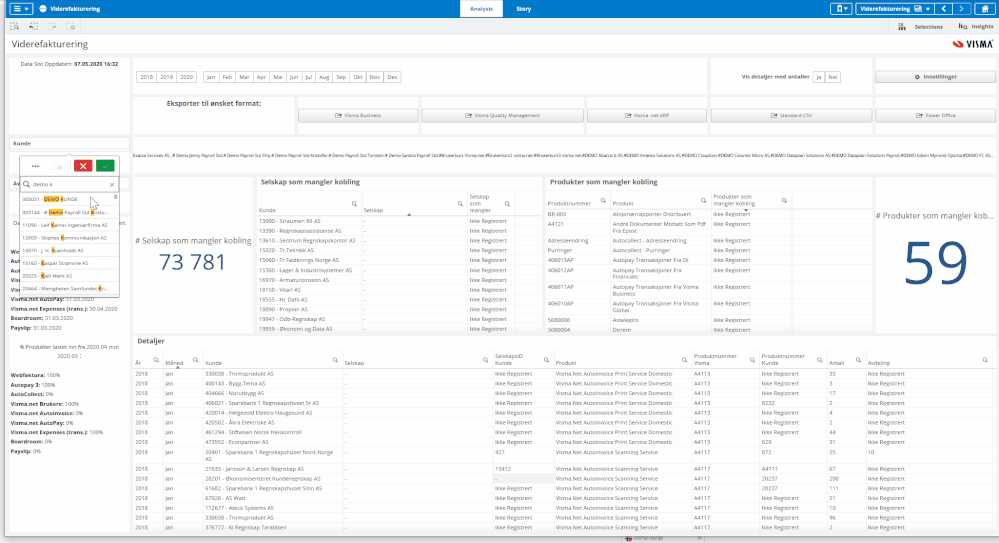
Task: Cancel selection with the red X button
Action: (83, 166)
